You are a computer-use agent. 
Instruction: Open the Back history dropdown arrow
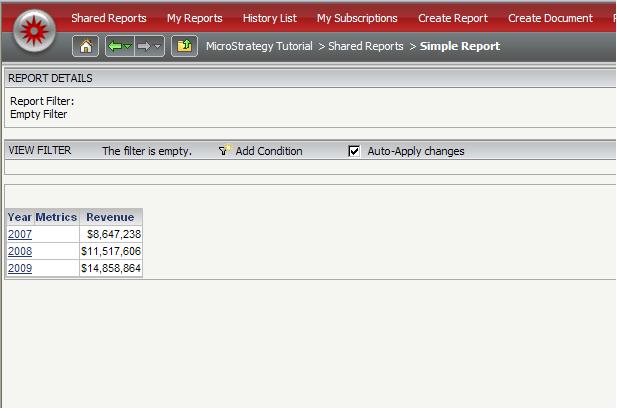pyautogui.click(x=128, y=47)
